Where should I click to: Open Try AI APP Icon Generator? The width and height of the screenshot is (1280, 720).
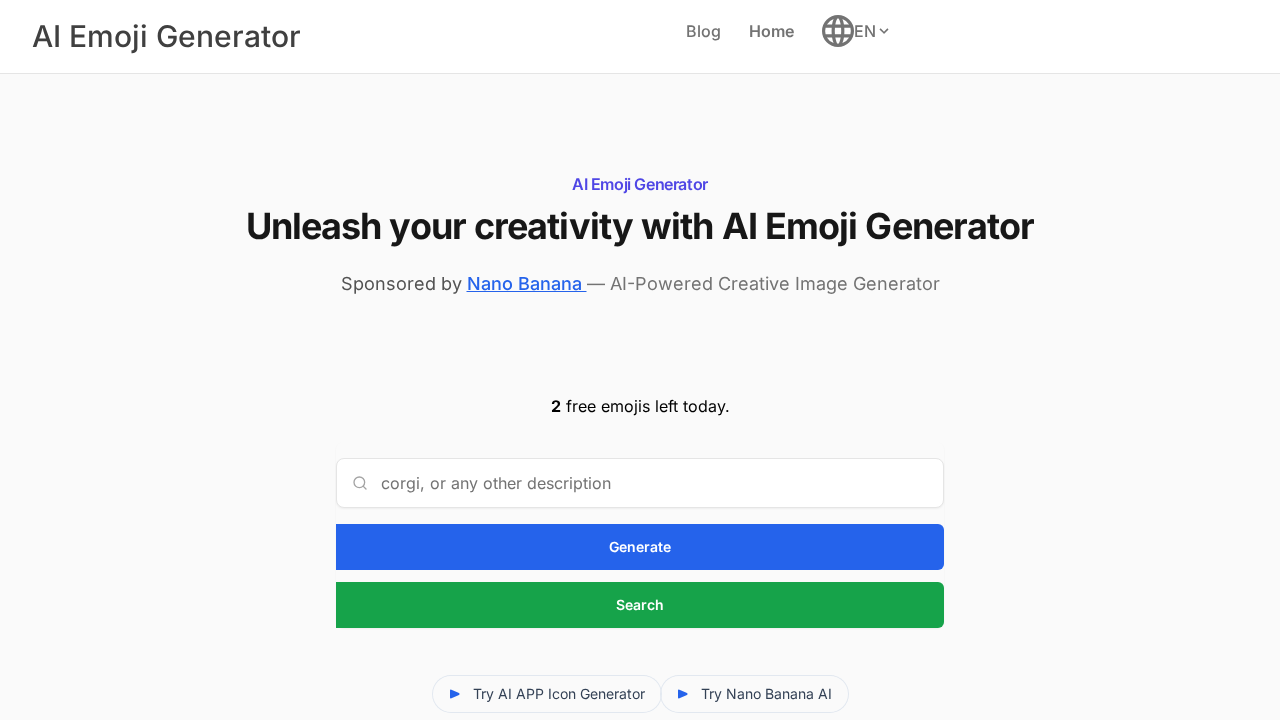click(x=547, y=693)
